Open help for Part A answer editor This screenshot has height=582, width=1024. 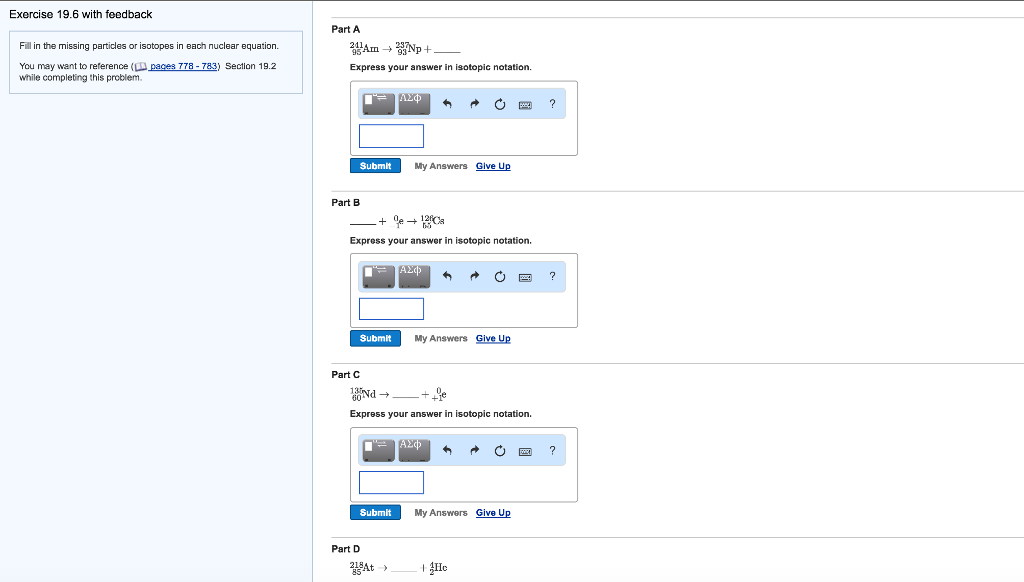[552, 104]
